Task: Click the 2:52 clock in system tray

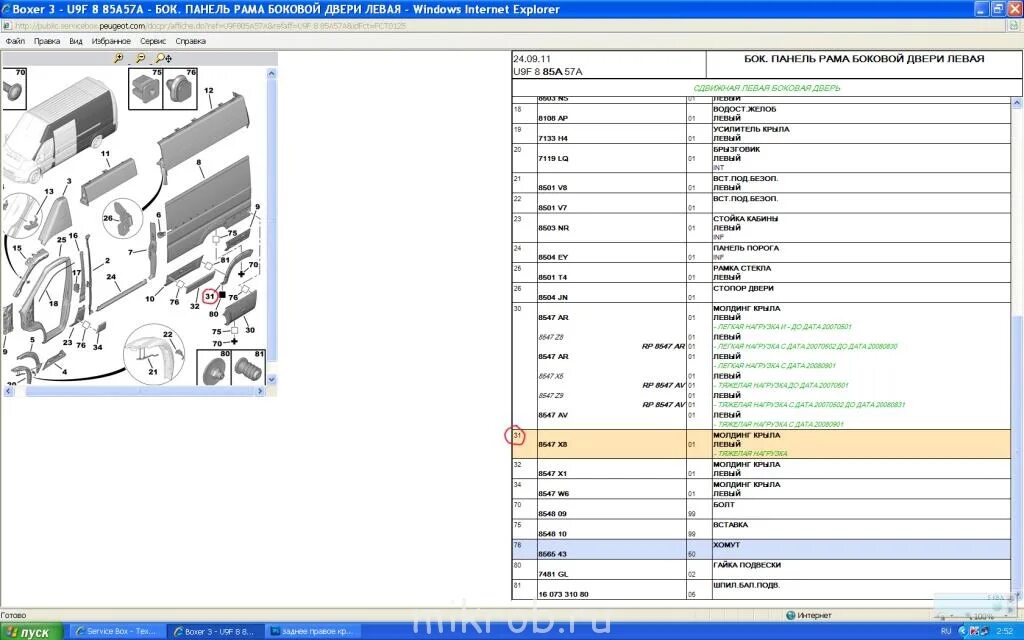Action: 1005,632
